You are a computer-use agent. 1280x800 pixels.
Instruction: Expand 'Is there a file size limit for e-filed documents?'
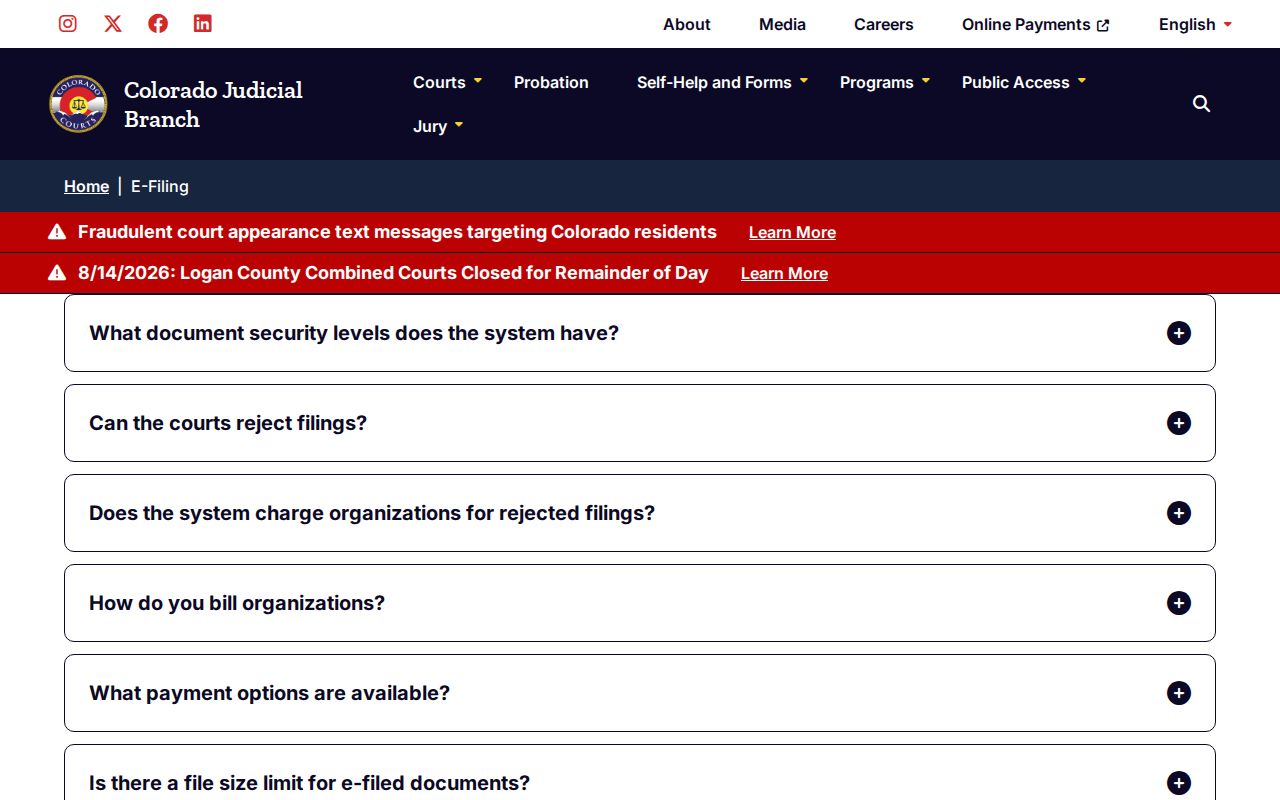coord(640,772)
